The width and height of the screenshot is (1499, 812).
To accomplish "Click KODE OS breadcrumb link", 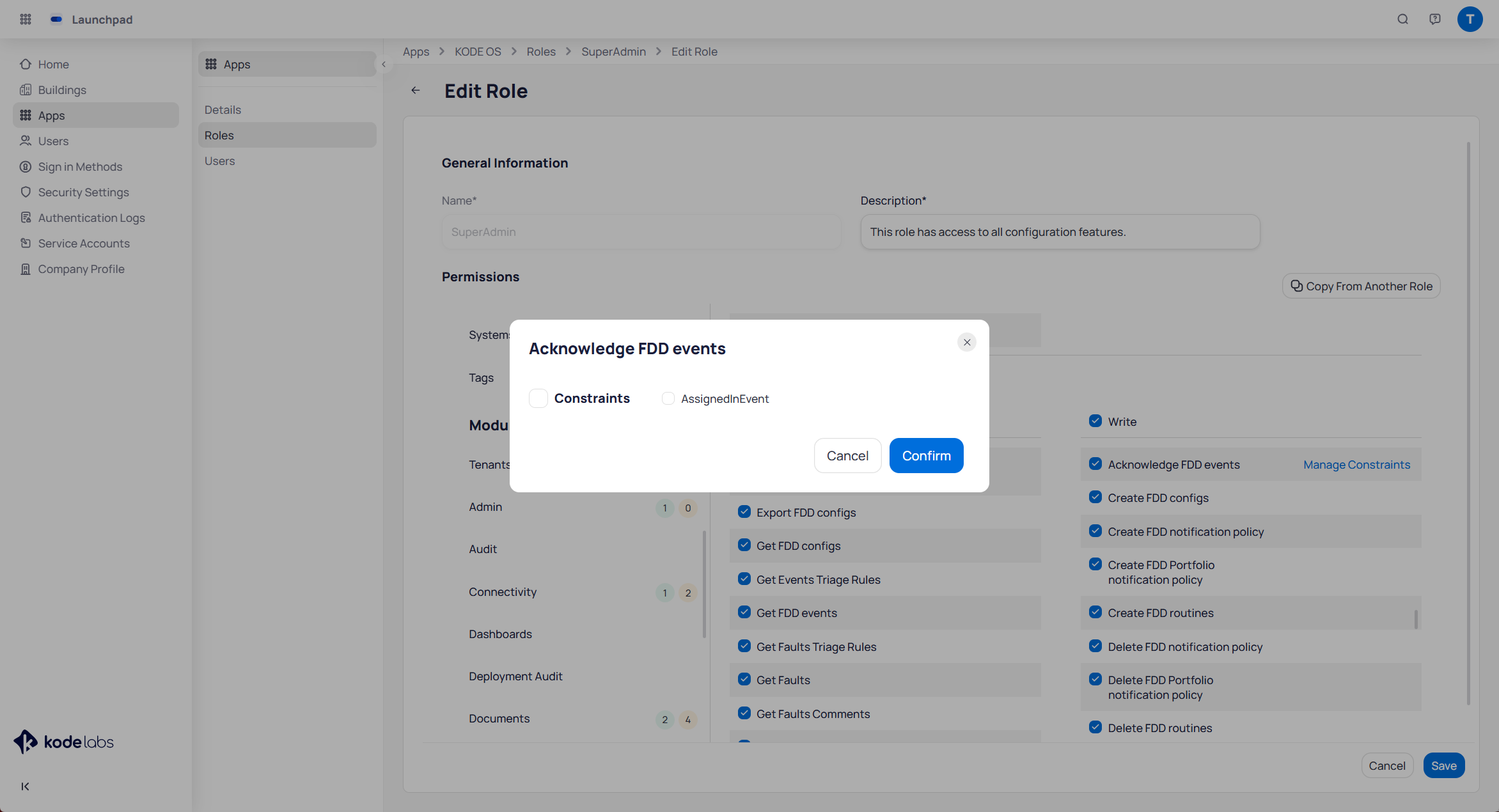I will click(478, 52).
